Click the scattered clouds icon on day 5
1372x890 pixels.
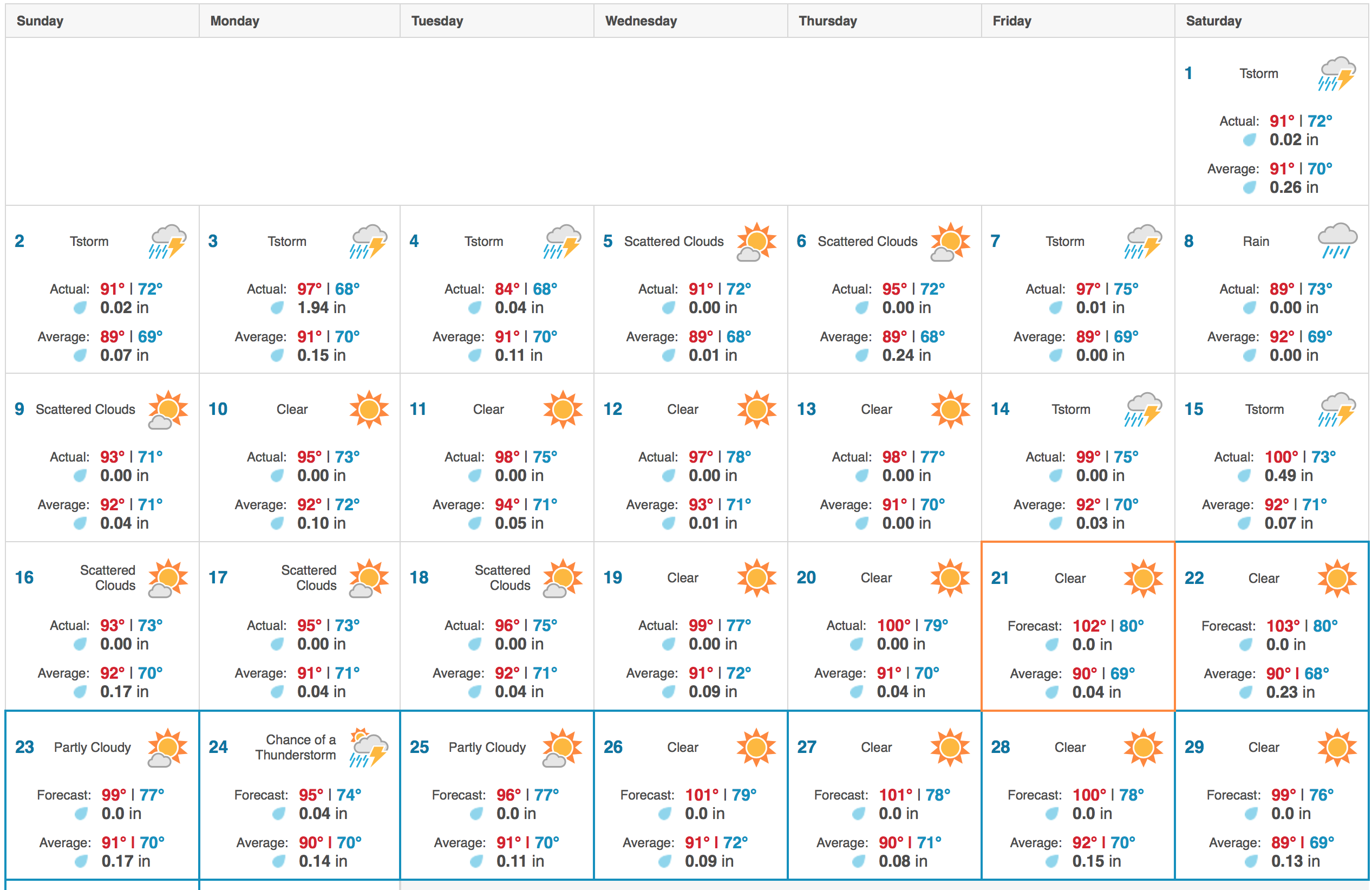coord(756,242)
